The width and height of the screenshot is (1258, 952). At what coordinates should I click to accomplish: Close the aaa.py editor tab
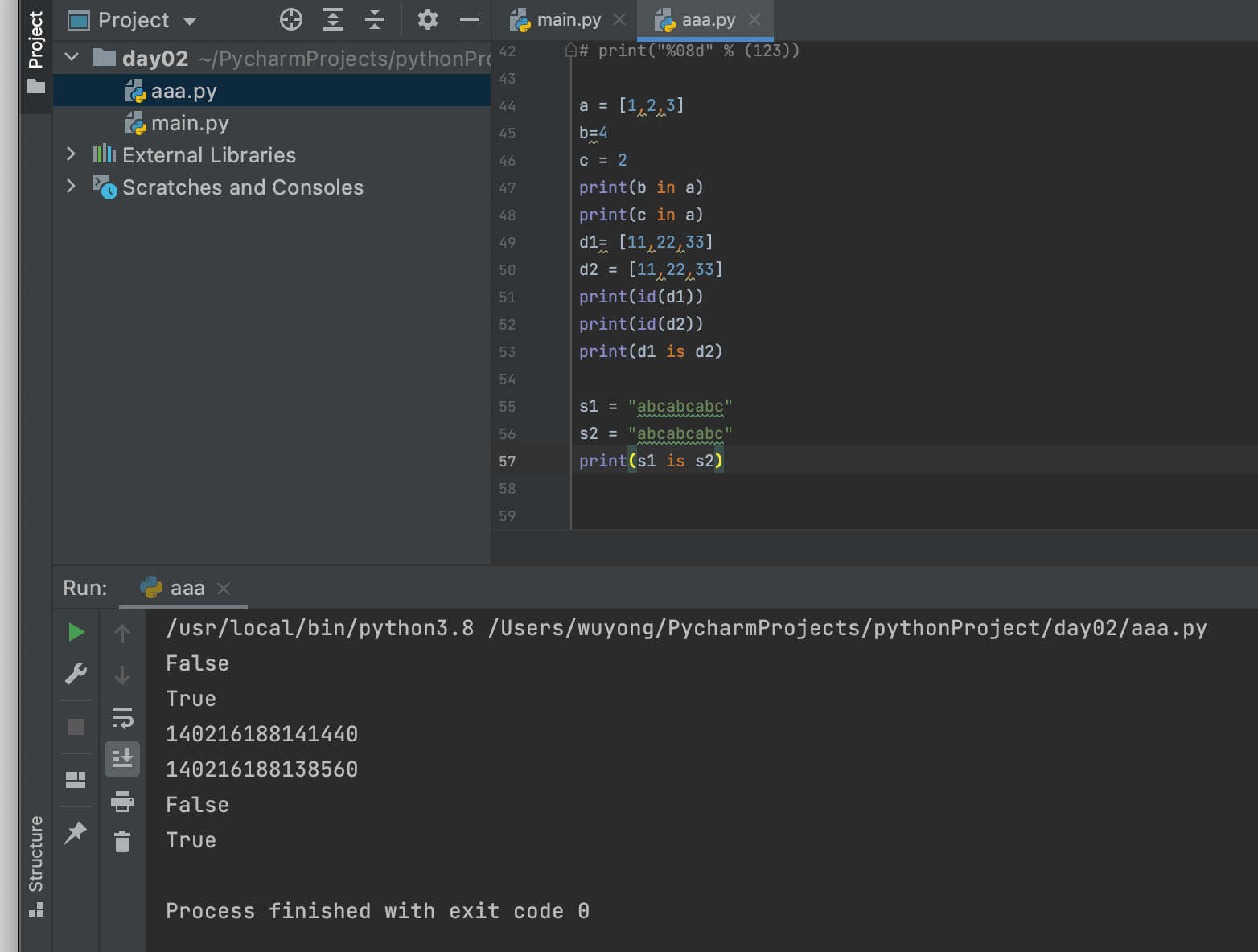[x=754, y=19]
